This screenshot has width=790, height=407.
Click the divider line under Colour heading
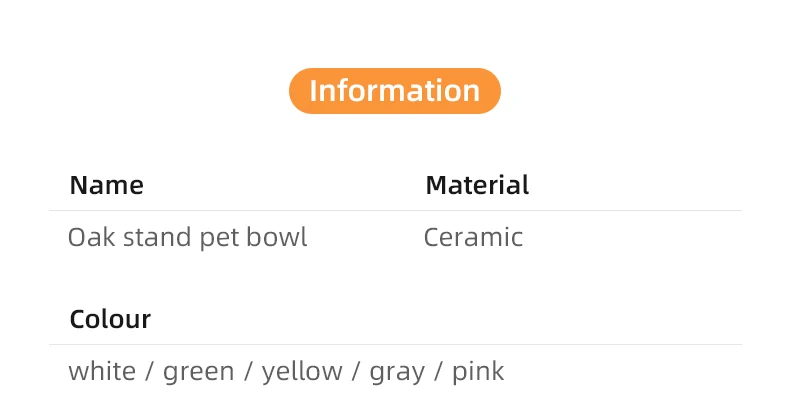[x=395, y=345]
